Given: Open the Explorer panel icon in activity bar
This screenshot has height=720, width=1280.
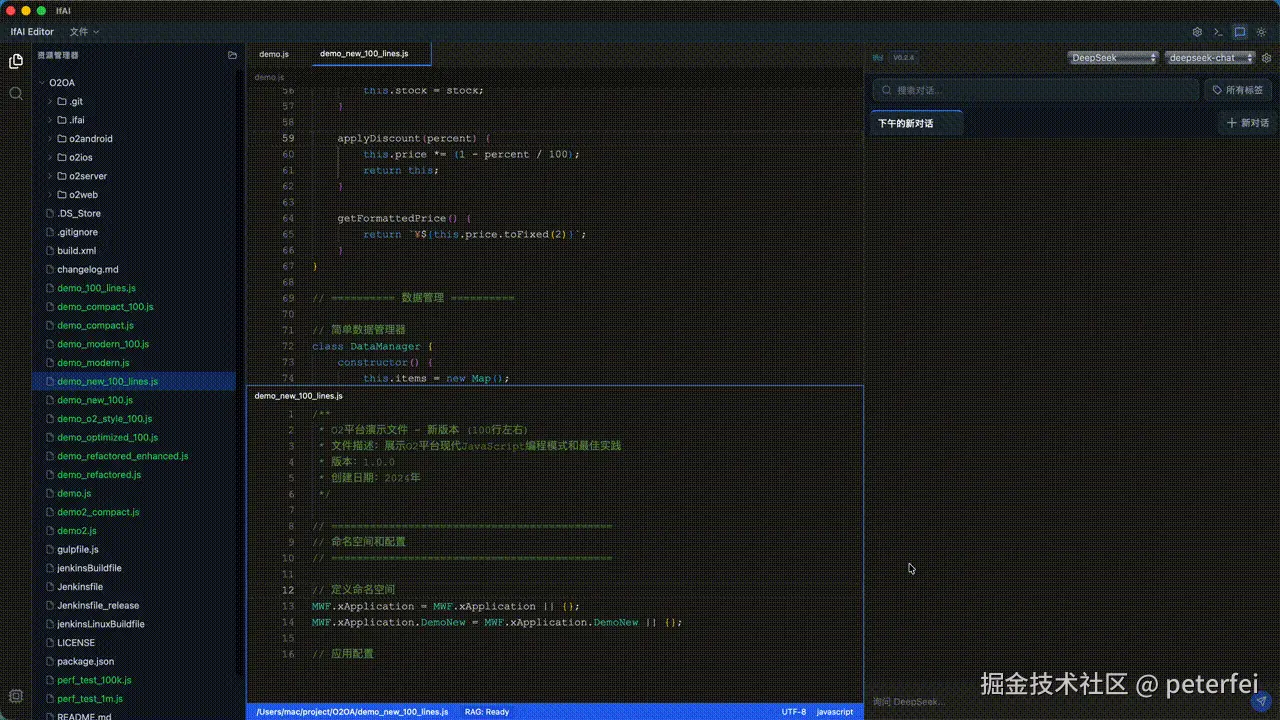Looking at the screenshot, I should (x=16, y=61).
